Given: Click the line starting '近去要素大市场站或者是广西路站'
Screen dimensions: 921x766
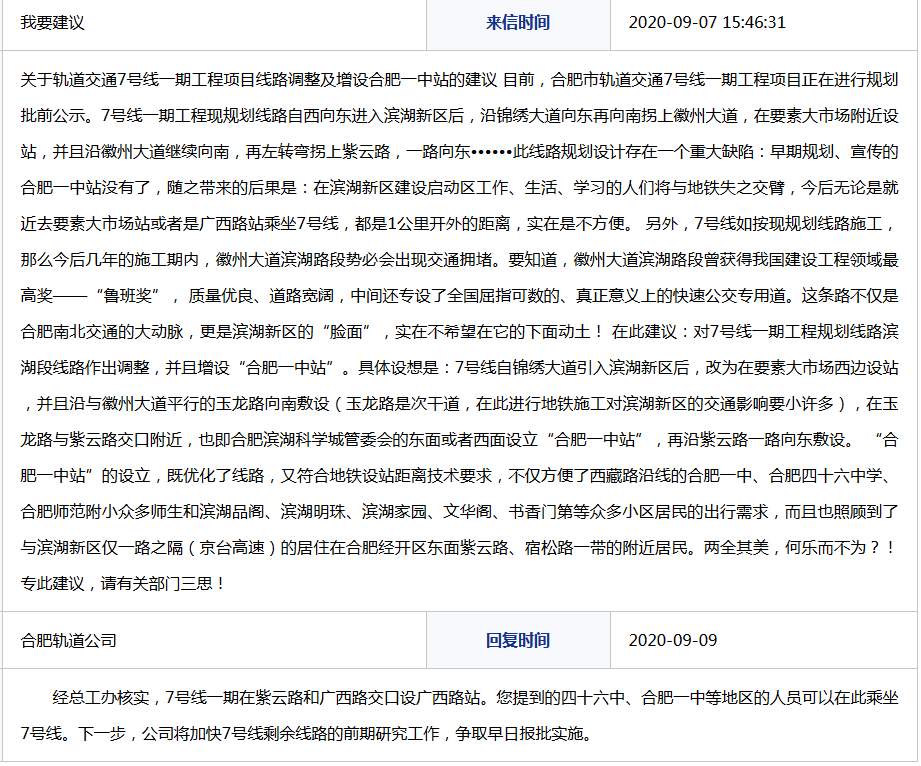Looking at the screenshot, I should (459, 224).
